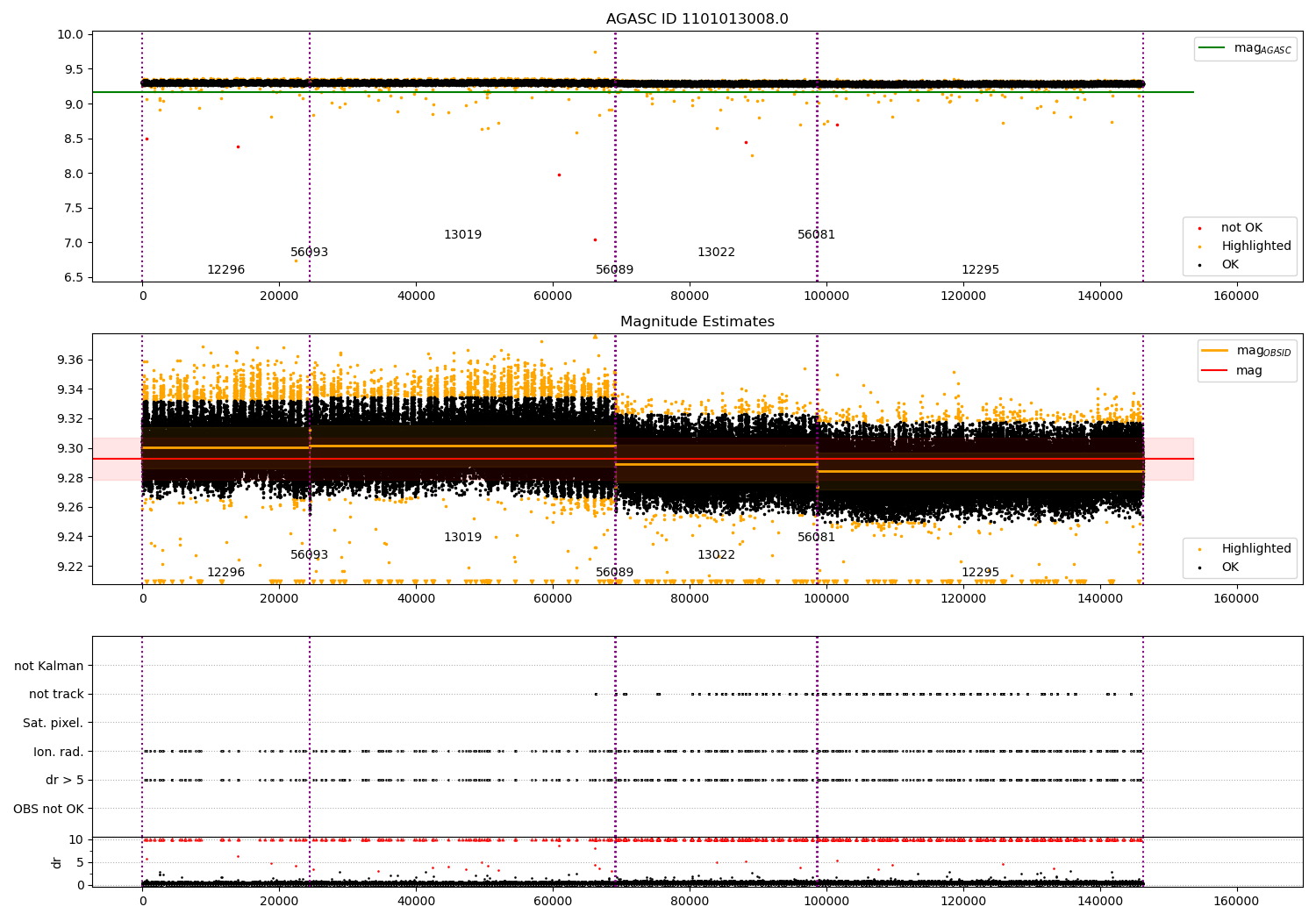Click the 160000 x-tick of the bottom plot
Viewport: 1316px width, 921px height.
click(x=1236, y=901)
